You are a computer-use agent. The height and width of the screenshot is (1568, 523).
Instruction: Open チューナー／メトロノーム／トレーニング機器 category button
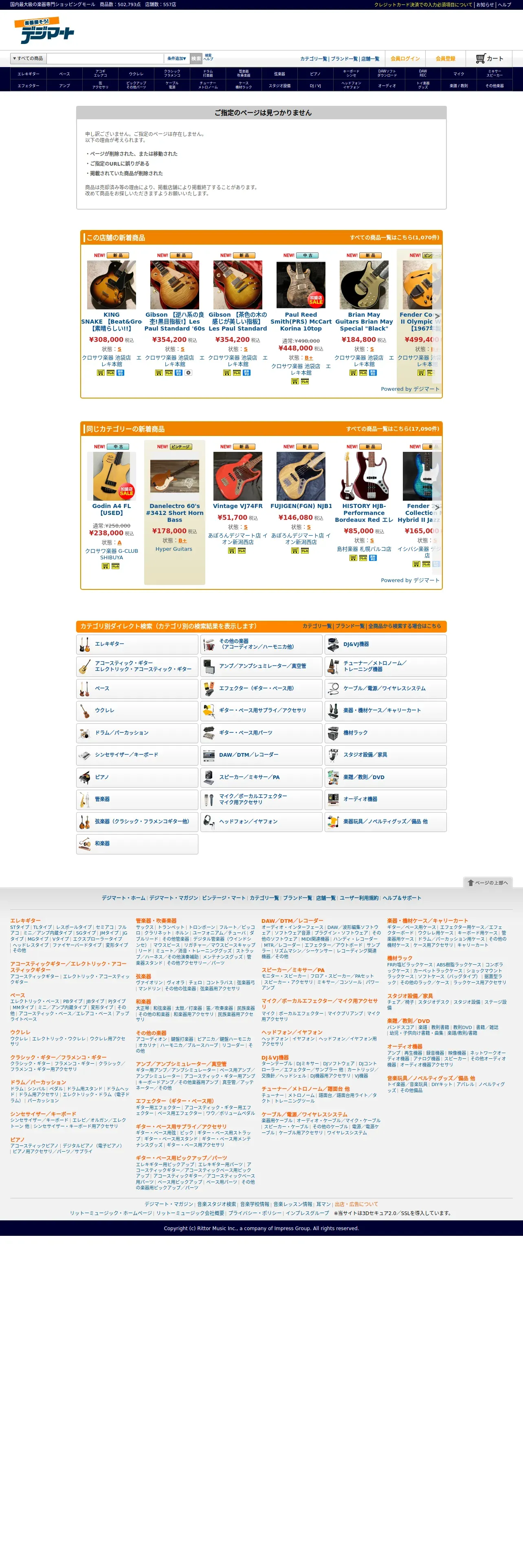(x=385, y=666)
